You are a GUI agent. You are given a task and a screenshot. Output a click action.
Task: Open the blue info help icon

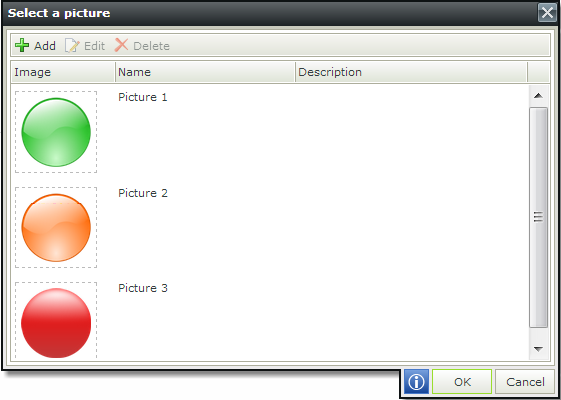pyautogui.click(x=416, y=382)
